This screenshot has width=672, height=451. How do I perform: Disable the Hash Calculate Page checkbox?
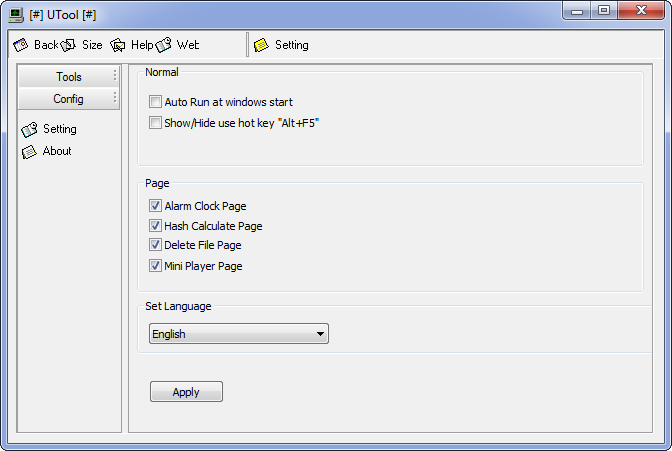[x=155, y=226]
